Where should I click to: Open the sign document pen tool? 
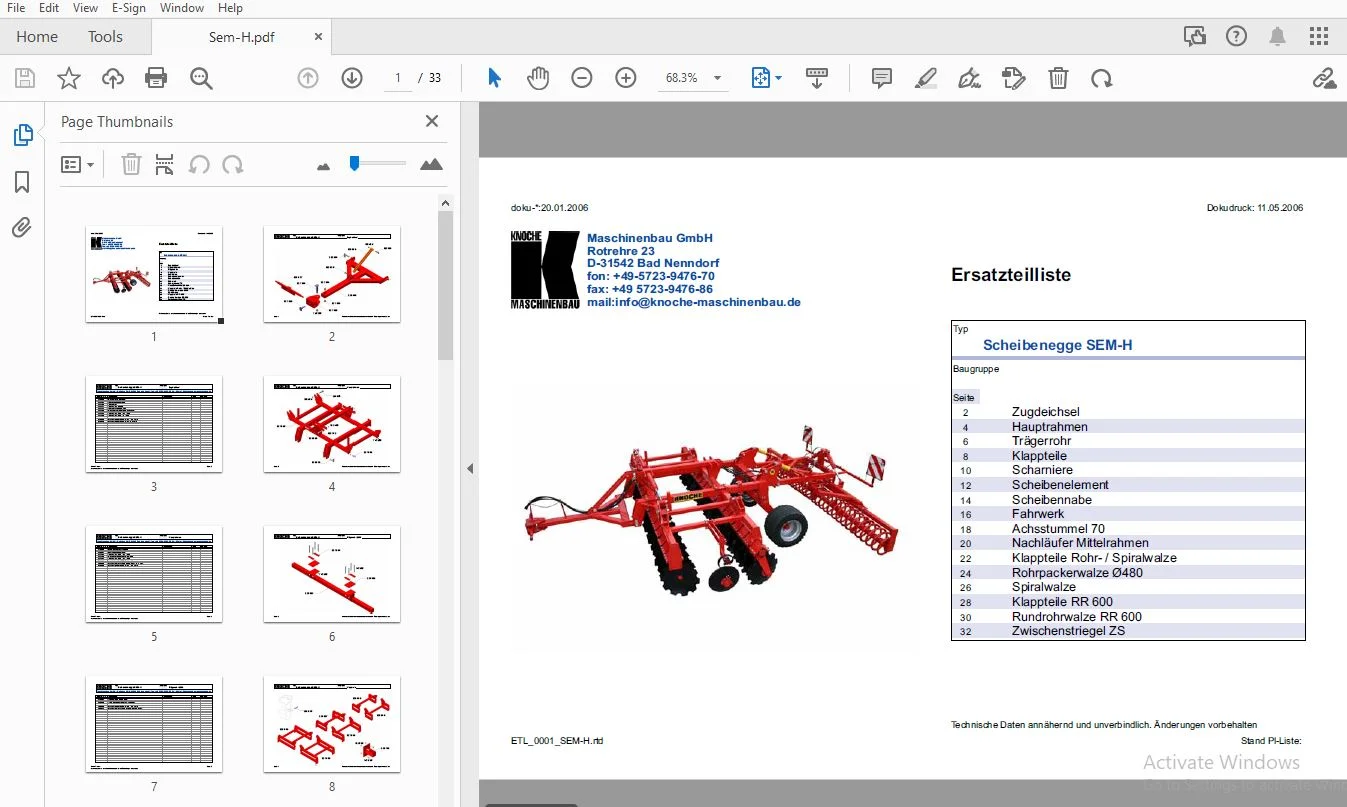click(x=969, y=78)
